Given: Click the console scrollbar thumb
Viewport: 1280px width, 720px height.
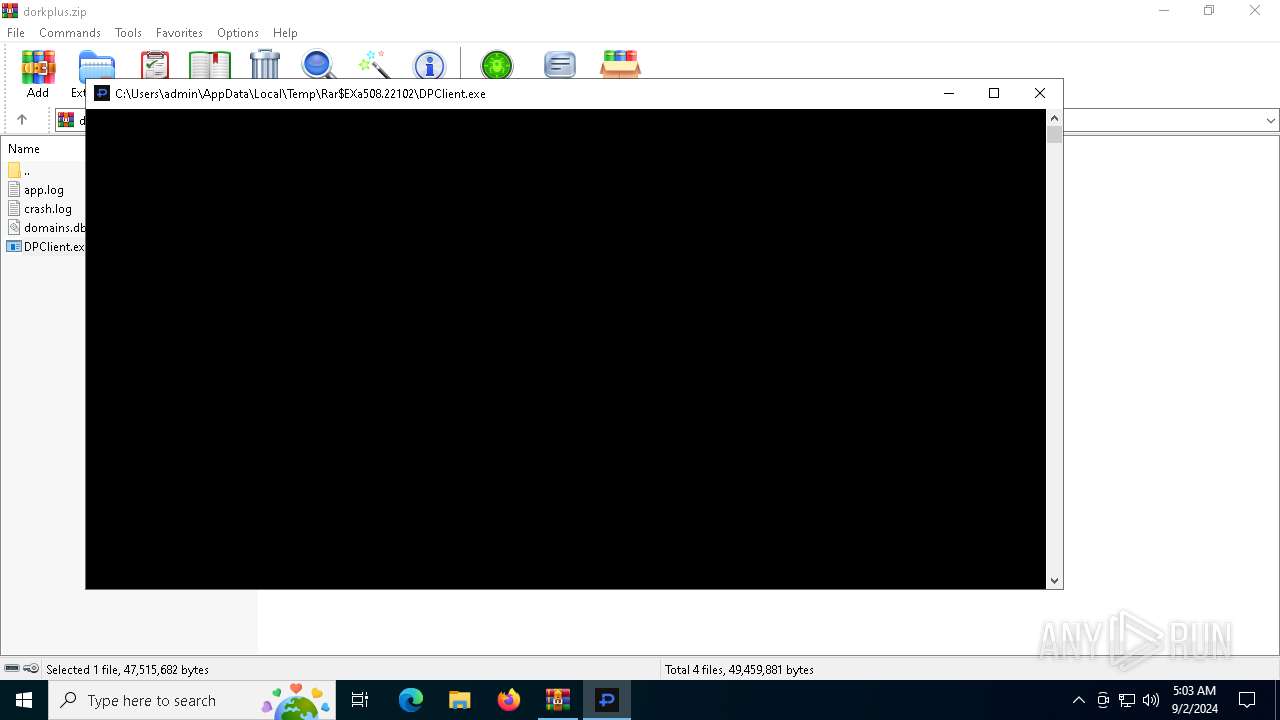Looking at the screenshot, I should [x=1054, y=135].
